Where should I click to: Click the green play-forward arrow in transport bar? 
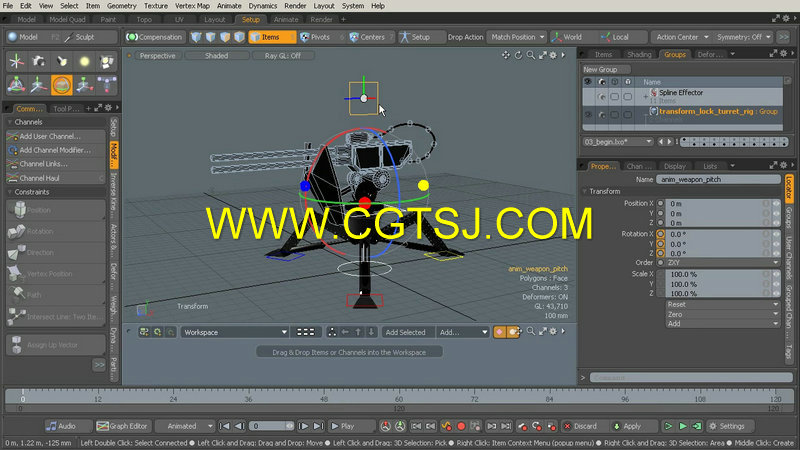tap(683, 426)
